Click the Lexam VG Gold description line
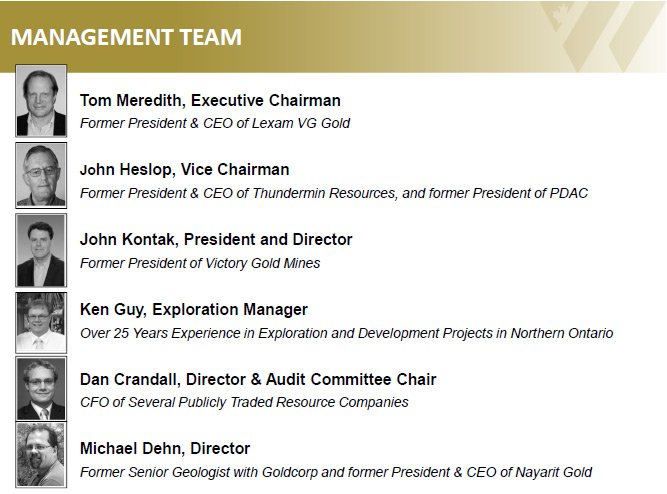The height and width of the screenshot is (494, 667). 215,123
